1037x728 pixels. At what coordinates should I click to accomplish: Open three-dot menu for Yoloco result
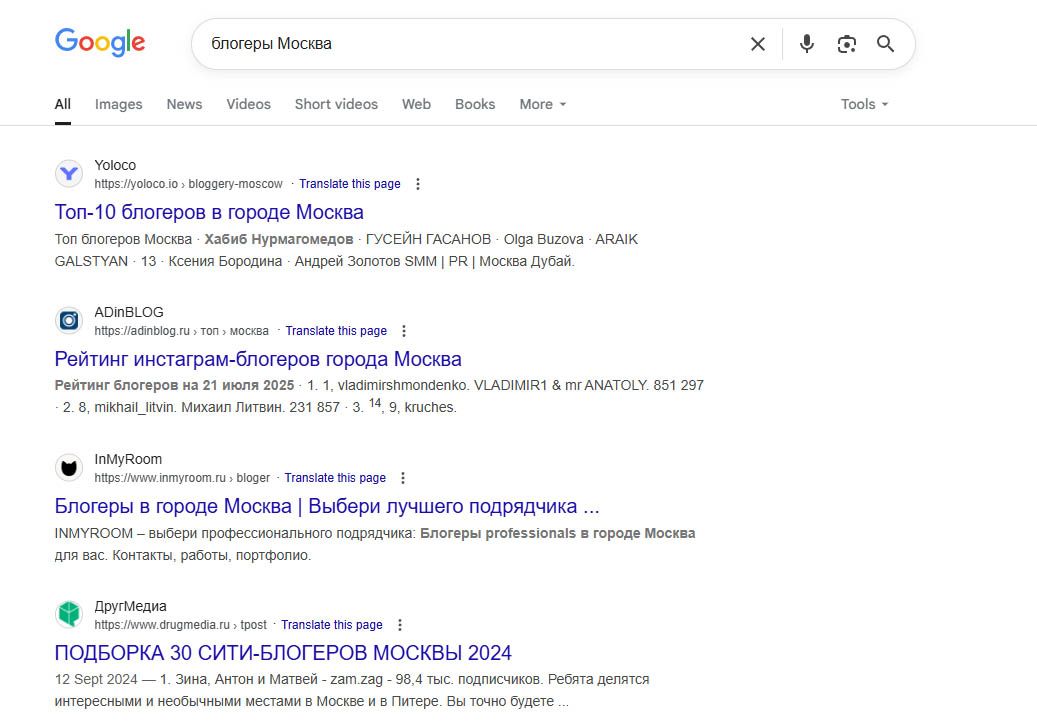point(417,184)
